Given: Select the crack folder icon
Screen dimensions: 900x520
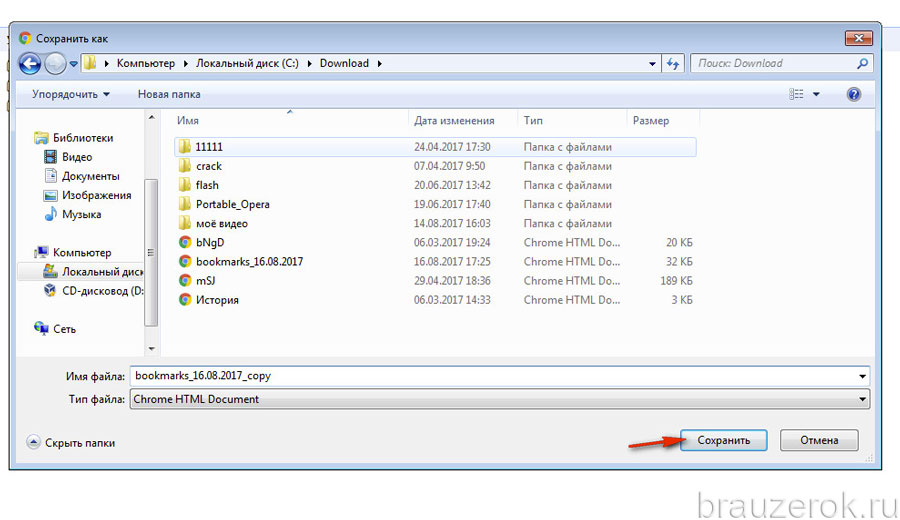Looking at the screenshot, I should point(184,166).
